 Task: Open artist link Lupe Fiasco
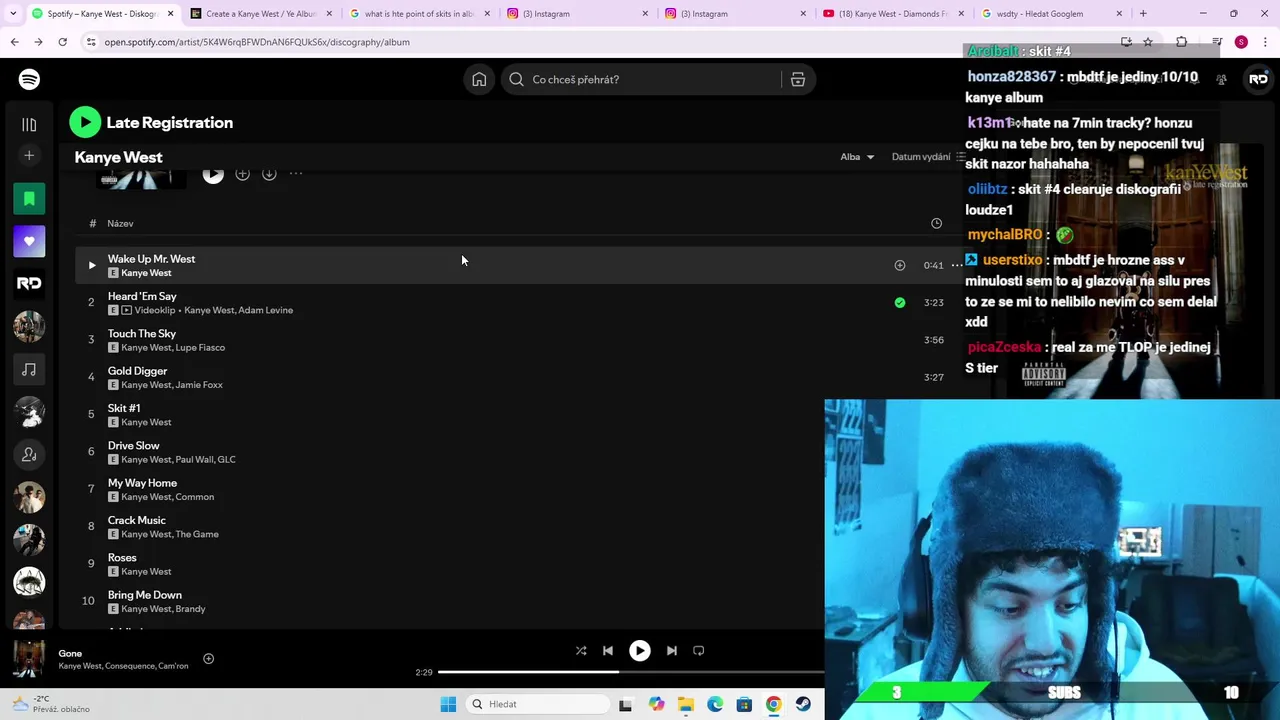point(201,347)
